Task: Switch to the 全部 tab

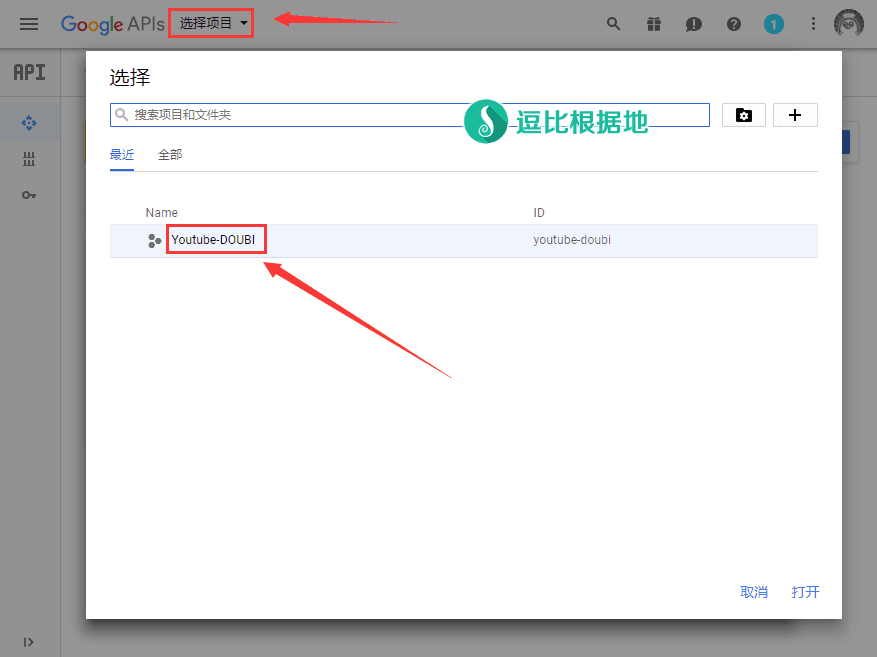Action: coord(170,155)
